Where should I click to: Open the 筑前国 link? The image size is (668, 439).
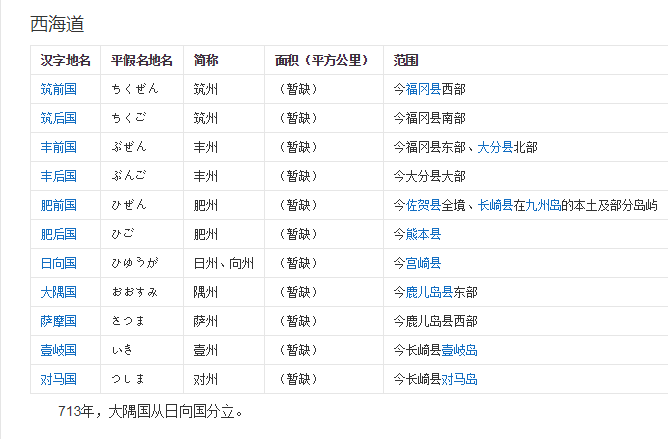coord(58,89)
